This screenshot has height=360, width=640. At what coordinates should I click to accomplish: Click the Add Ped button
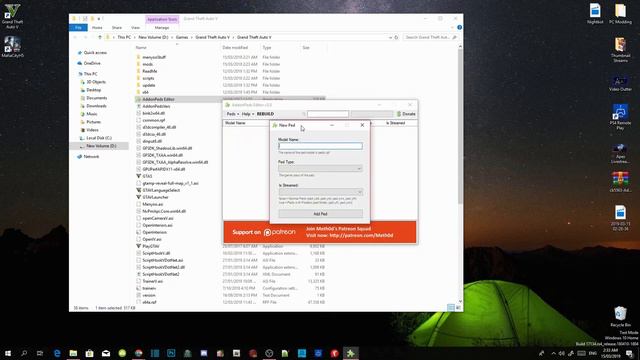[320, 214]
